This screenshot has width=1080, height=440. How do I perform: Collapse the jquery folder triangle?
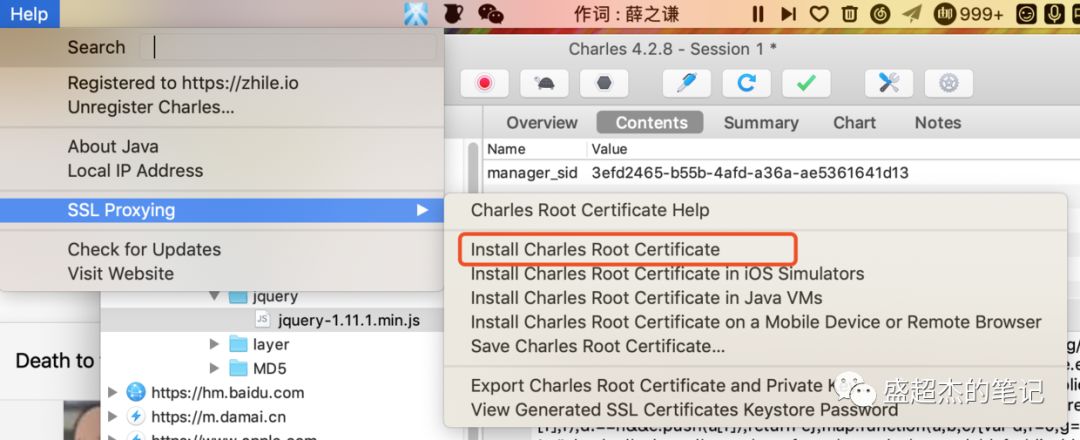[x=214, y=296]
